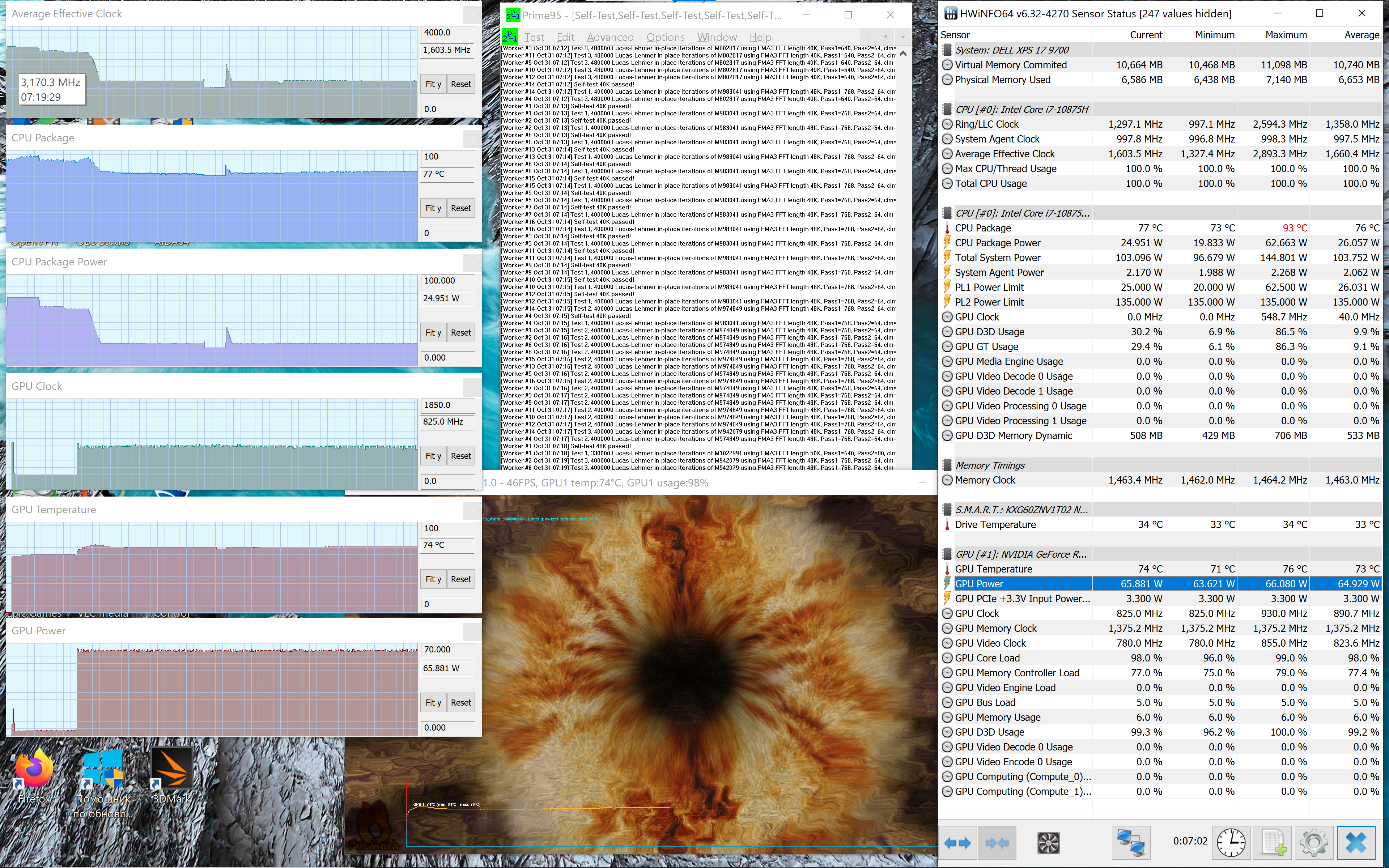The image size is (1389, 868).
Task: Click Fit y on GPU Power graph
Action: [x=433, y=703]
